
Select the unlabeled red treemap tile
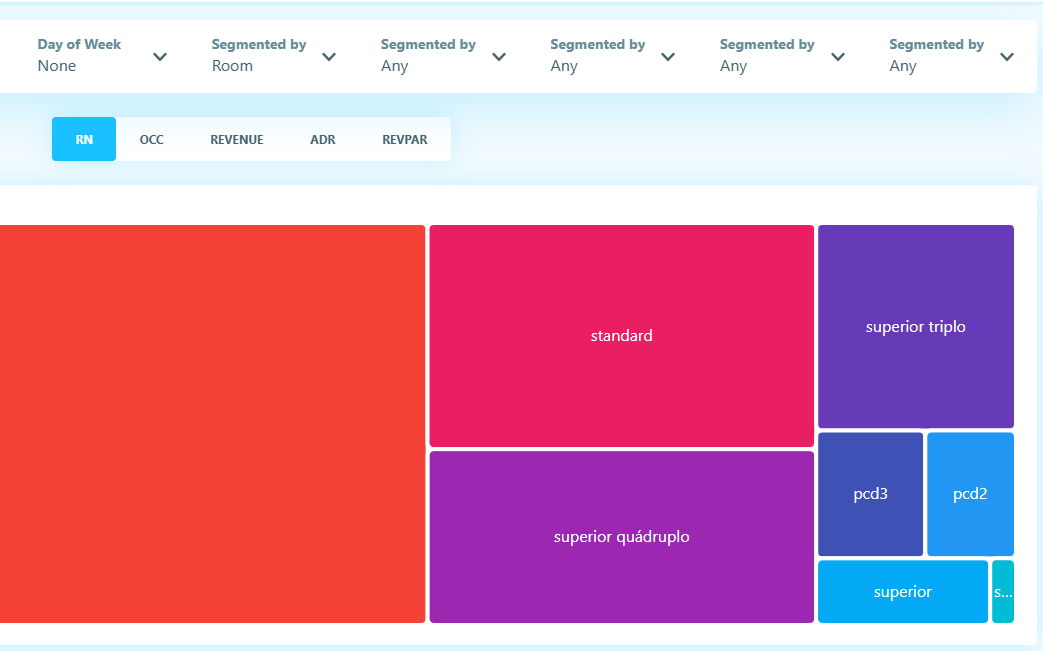point(212,424)
